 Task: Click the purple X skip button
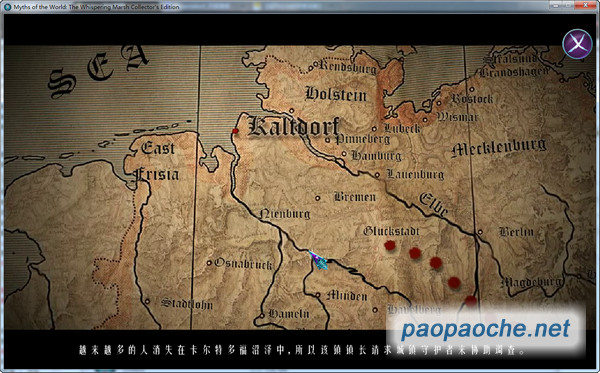577,44
